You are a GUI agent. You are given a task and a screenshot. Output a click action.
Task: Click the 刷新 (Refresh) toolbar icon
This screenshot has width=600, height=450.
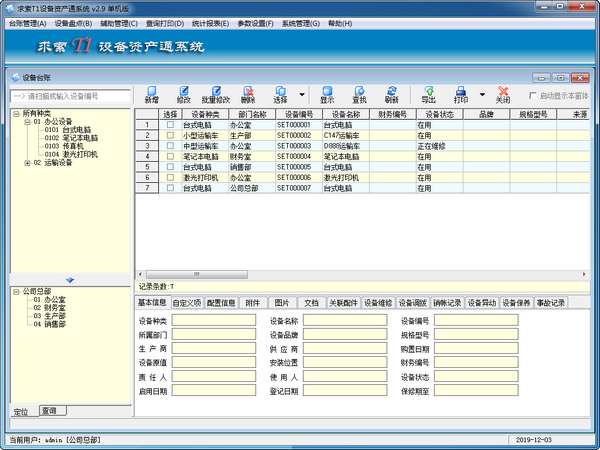coord(391,95)
